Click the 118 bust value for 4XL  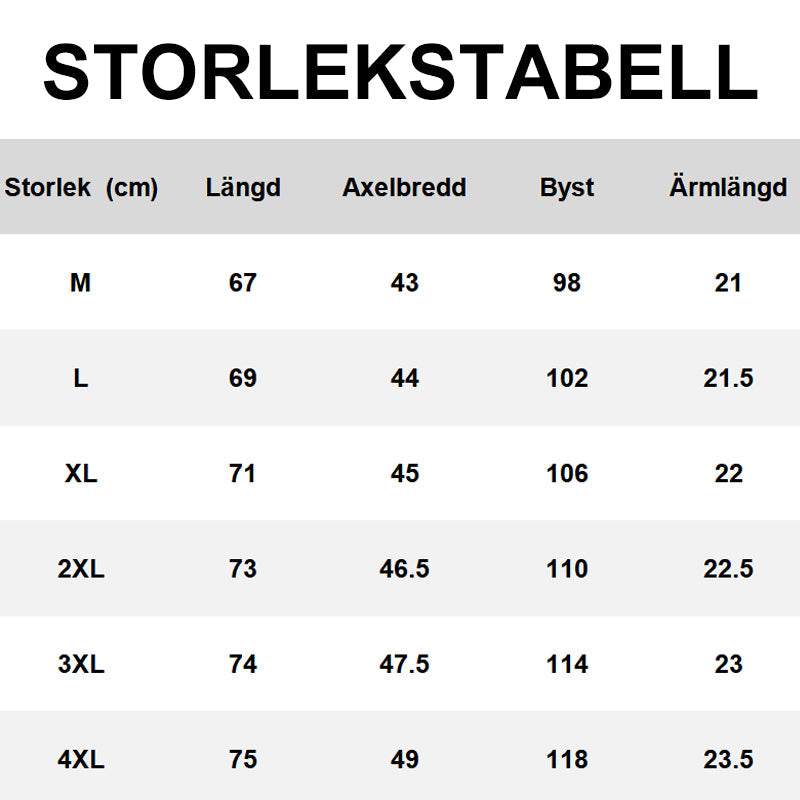(x=567, y=760)
